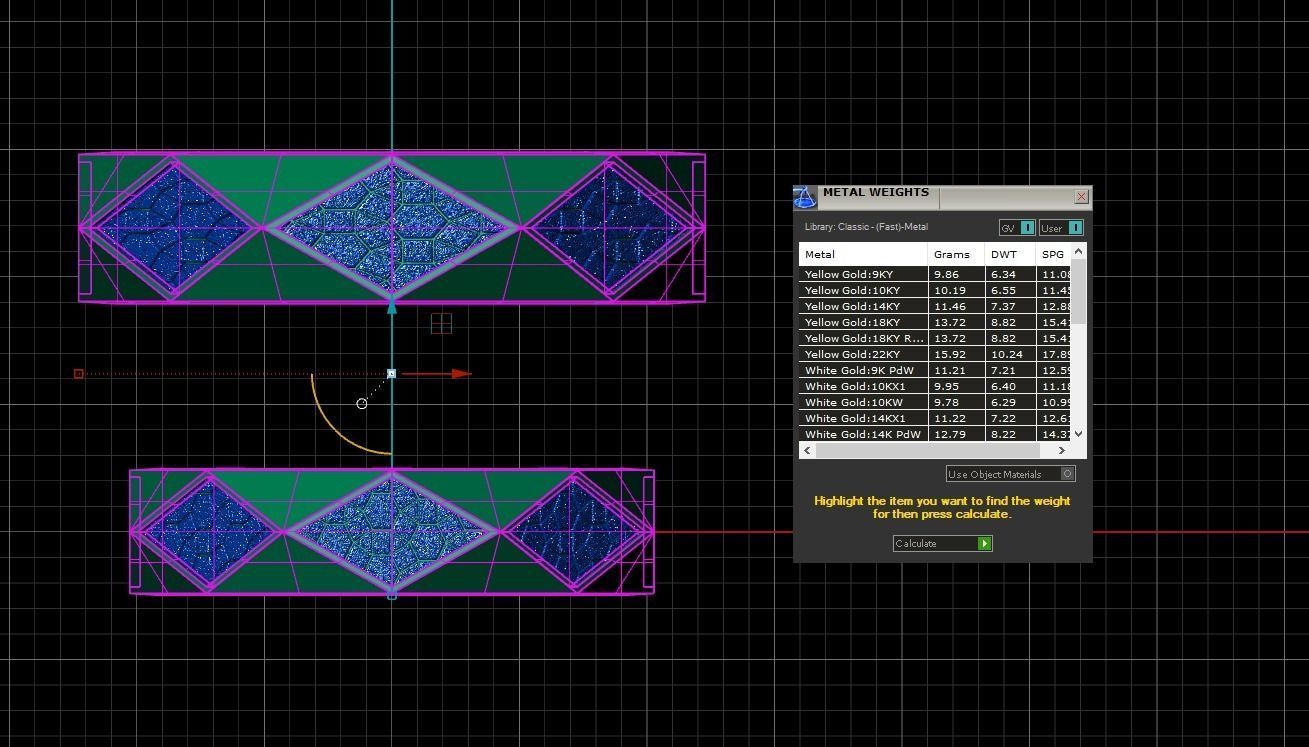
Task: Click the 15.92 grams value
Action: pos(950,354)
